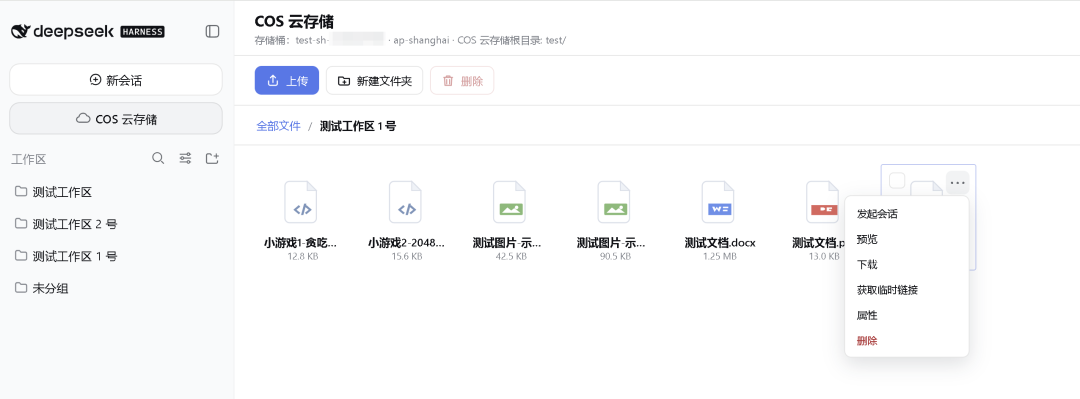1080x399 pixels.
Task: Open the COS 云存储 sidebar button
Action: pos(116,119)
